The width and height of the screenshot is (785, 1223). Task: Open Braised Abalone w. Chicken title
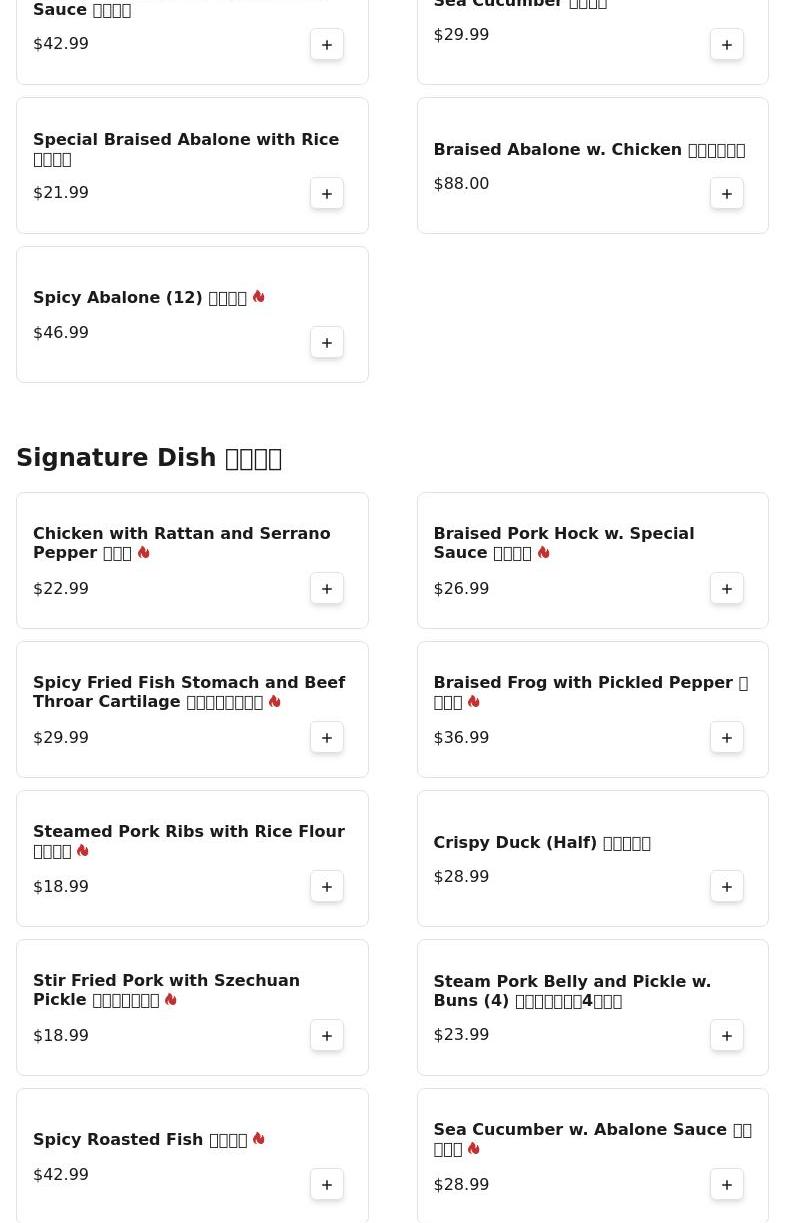pyautogui.click(x=588, y=150)
